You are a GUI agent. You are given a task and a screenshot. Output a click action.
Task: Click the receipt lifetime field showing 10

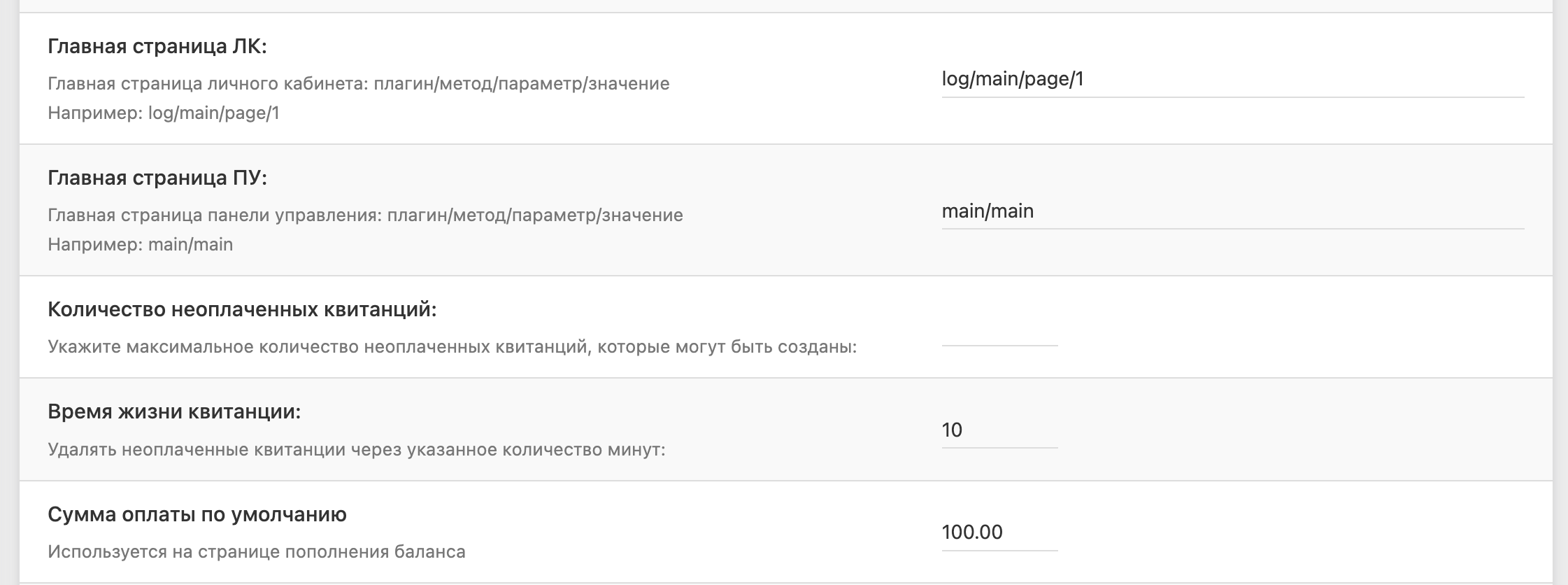click(x=999, y=430)
